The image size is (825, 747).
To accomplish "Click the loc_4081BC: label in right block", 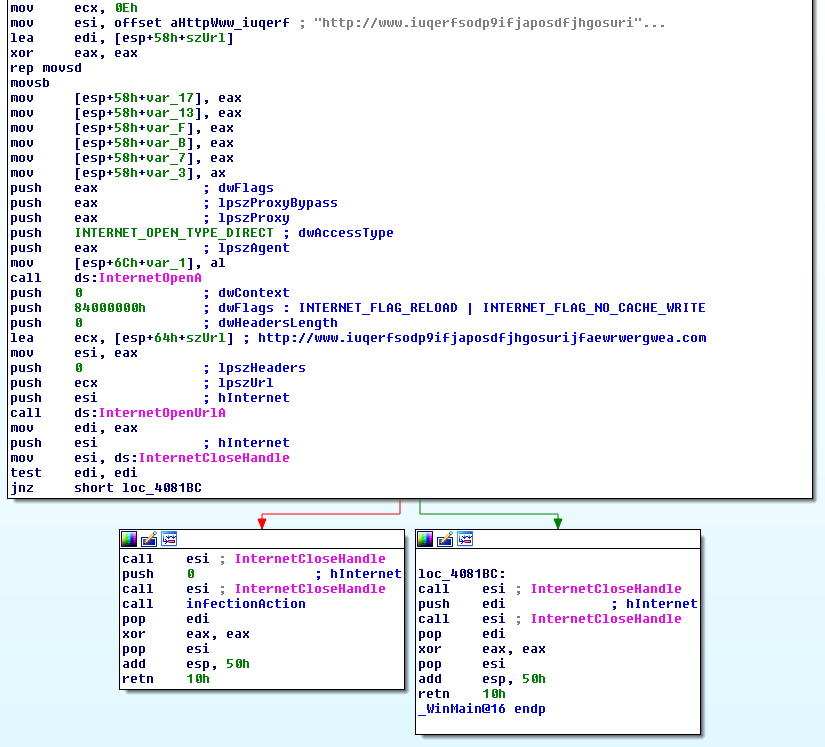I will 462,574.
